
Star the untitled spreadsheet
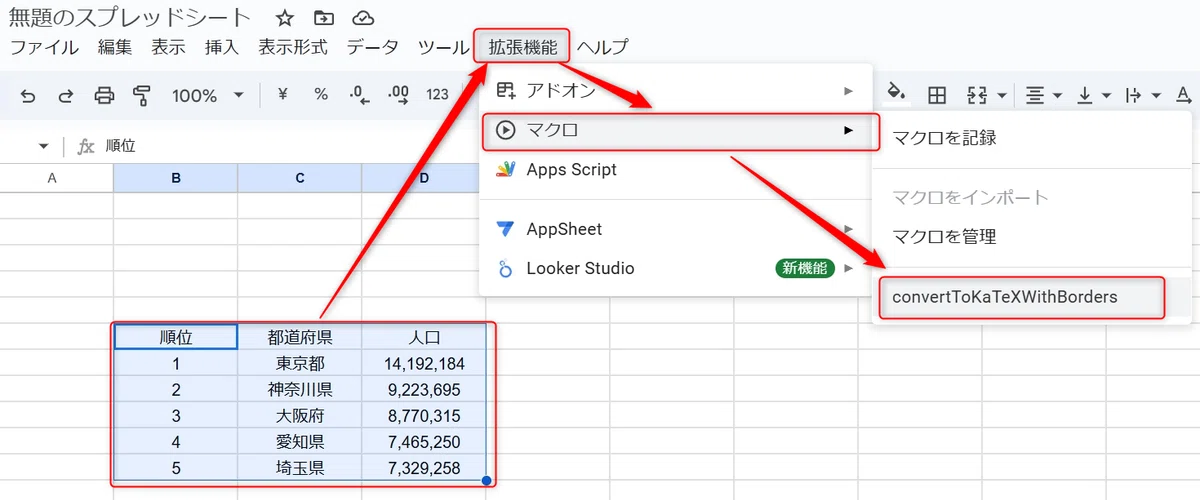285,18
